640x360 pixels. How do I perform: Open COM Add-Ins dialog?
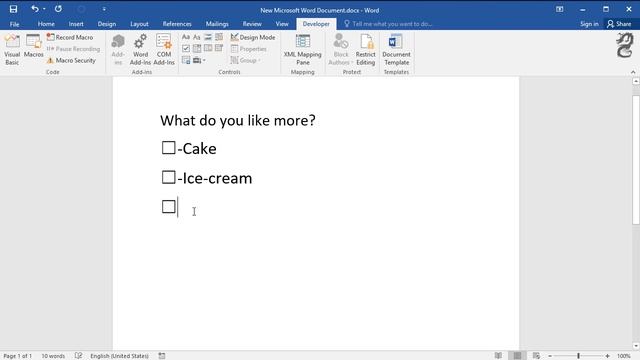coord(164,49)
